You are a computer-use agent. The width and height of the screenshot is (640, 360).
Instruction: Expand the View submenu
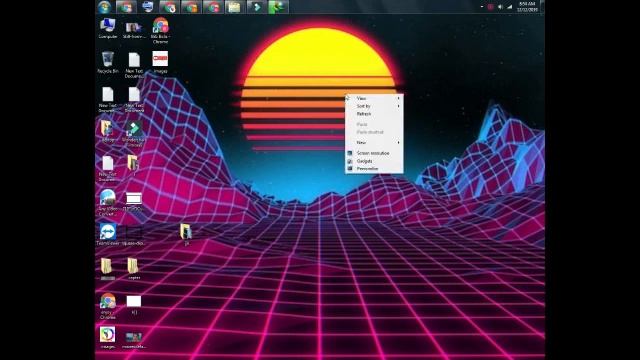click(x=374, y=98)
